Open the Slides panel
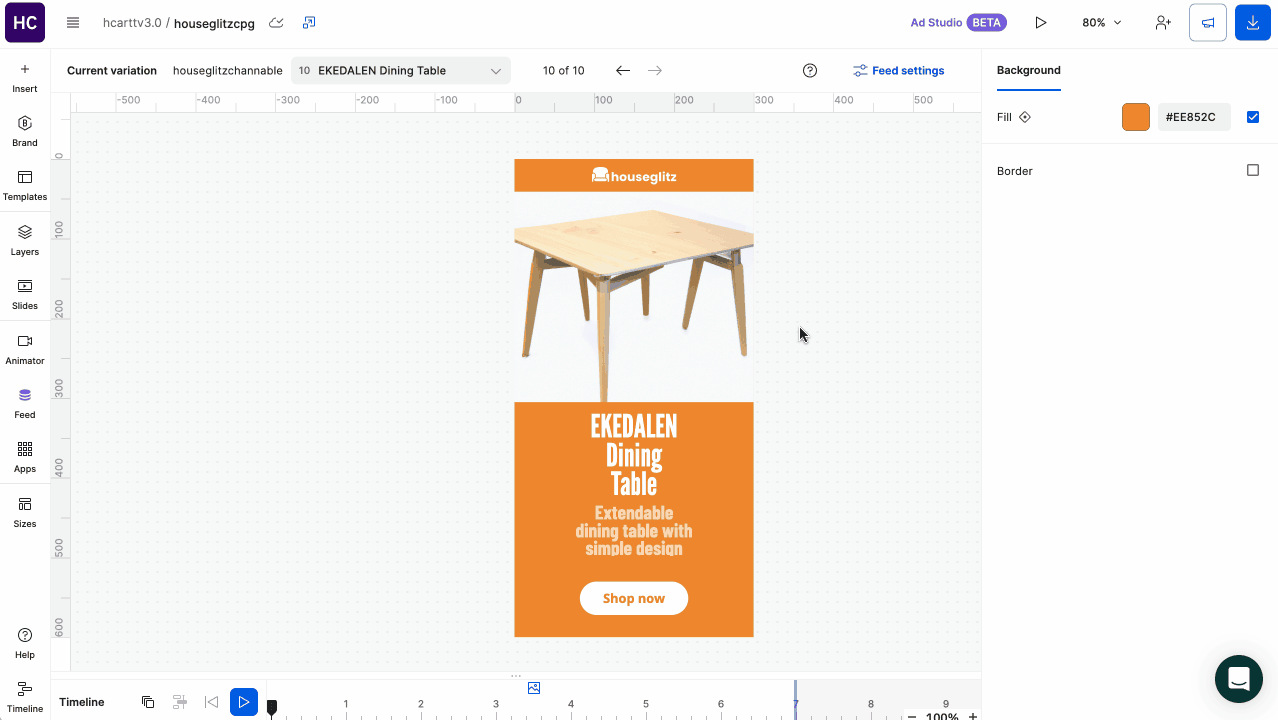Screen dimensions: 1278x720 pos(25,294)
